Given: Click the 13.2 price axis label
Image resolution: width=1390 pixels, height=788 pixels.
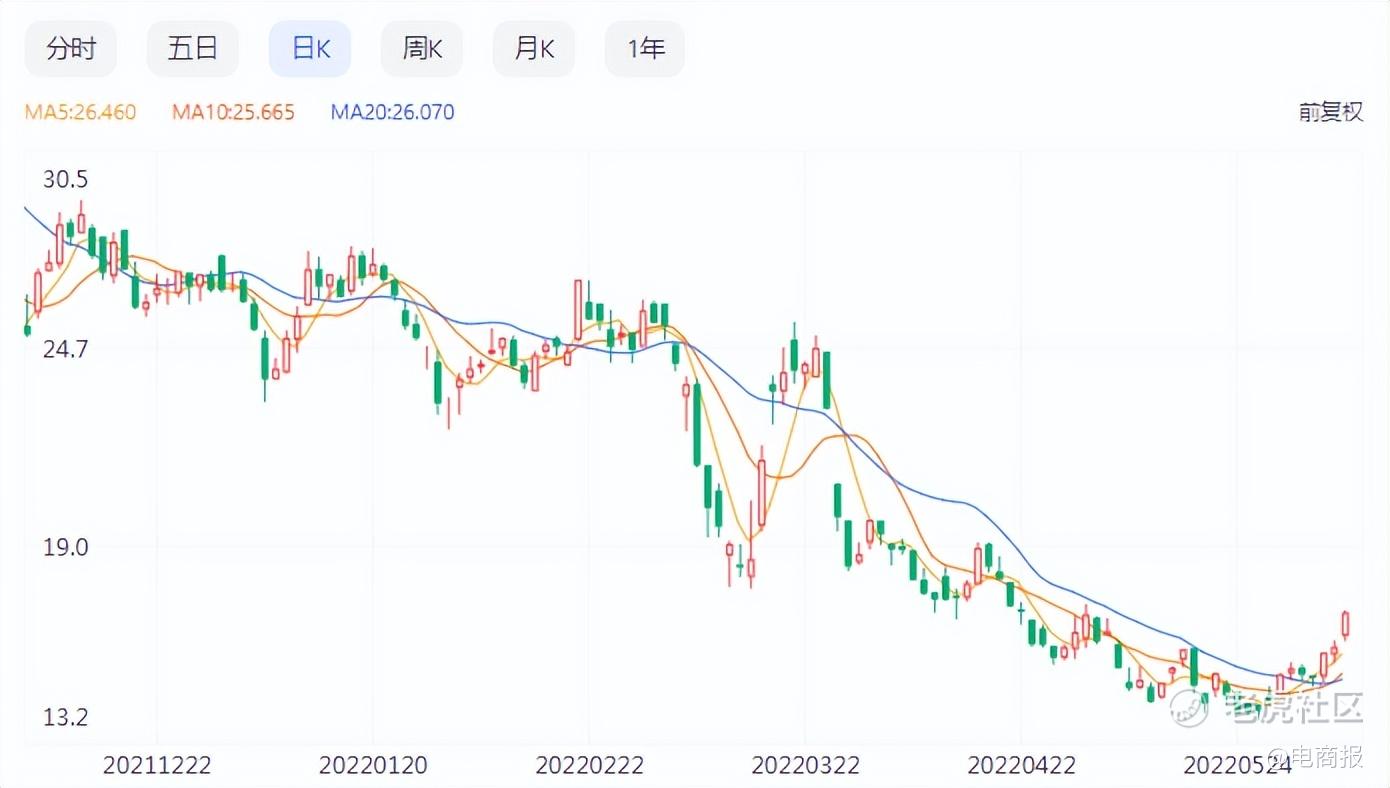Looking at the screenshot, I should coord(66,717).
